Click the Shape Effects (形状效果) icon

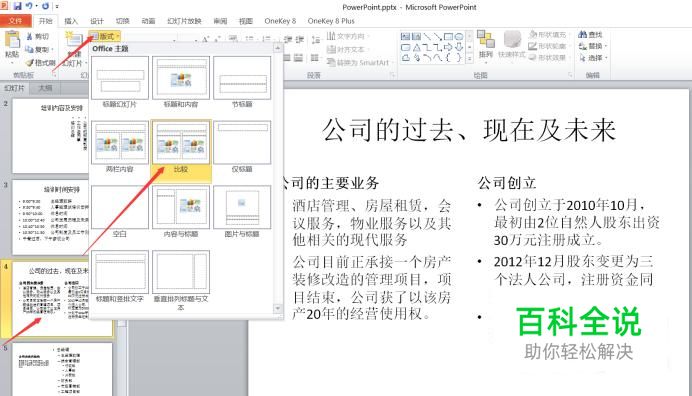tap(533, 57)
